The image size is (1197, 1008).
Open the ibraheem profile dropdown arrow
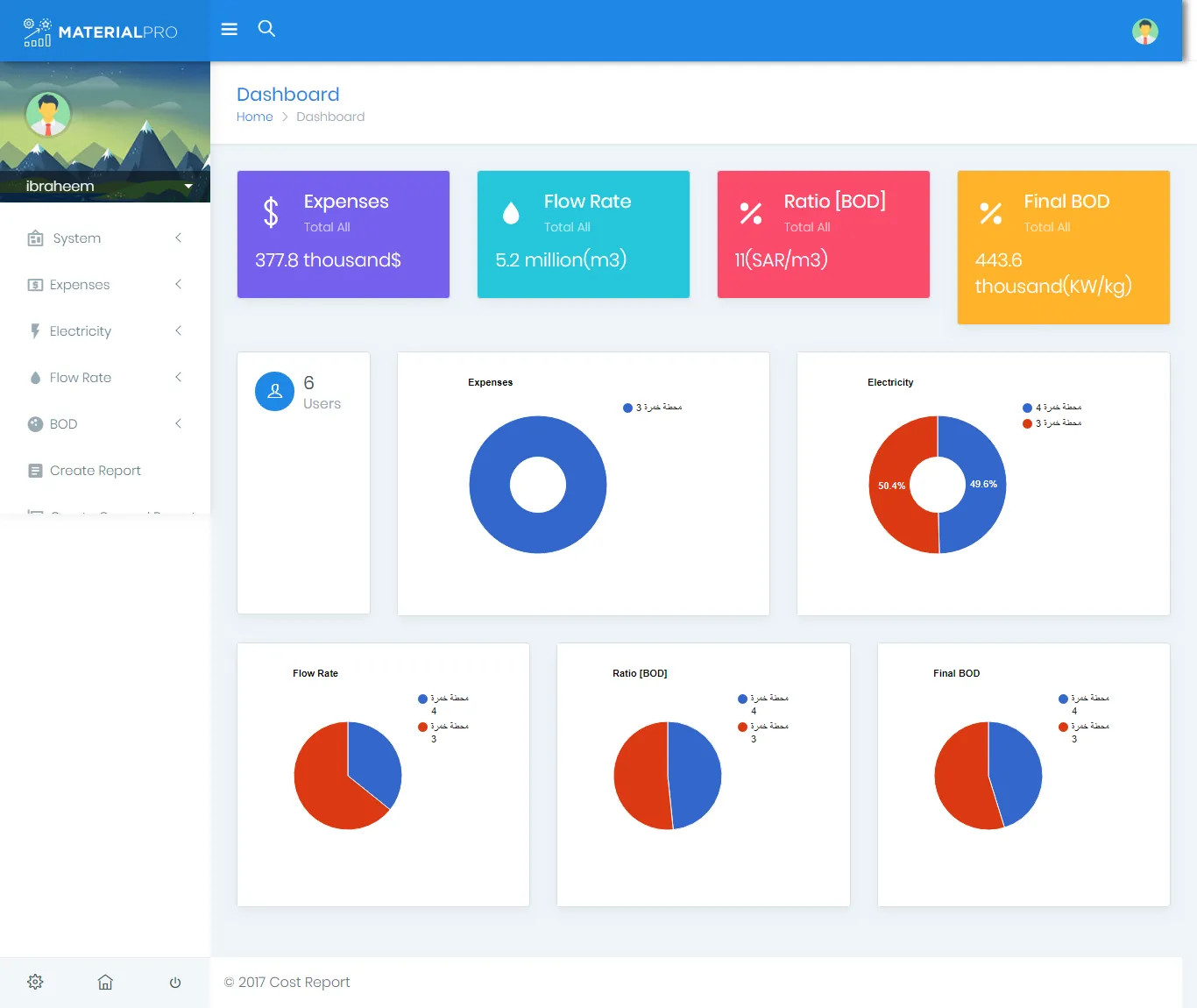(188, 186)
